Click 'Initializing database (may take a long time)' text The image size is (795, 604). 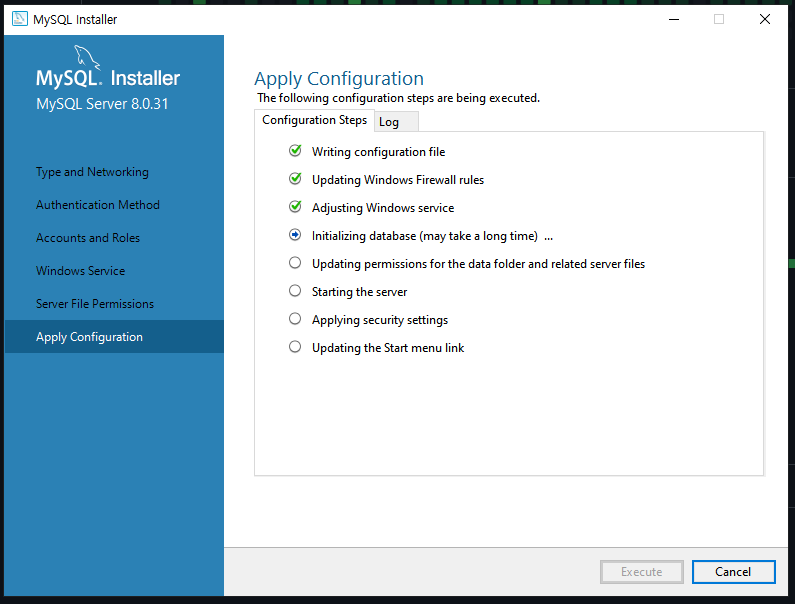coord(425,236)
